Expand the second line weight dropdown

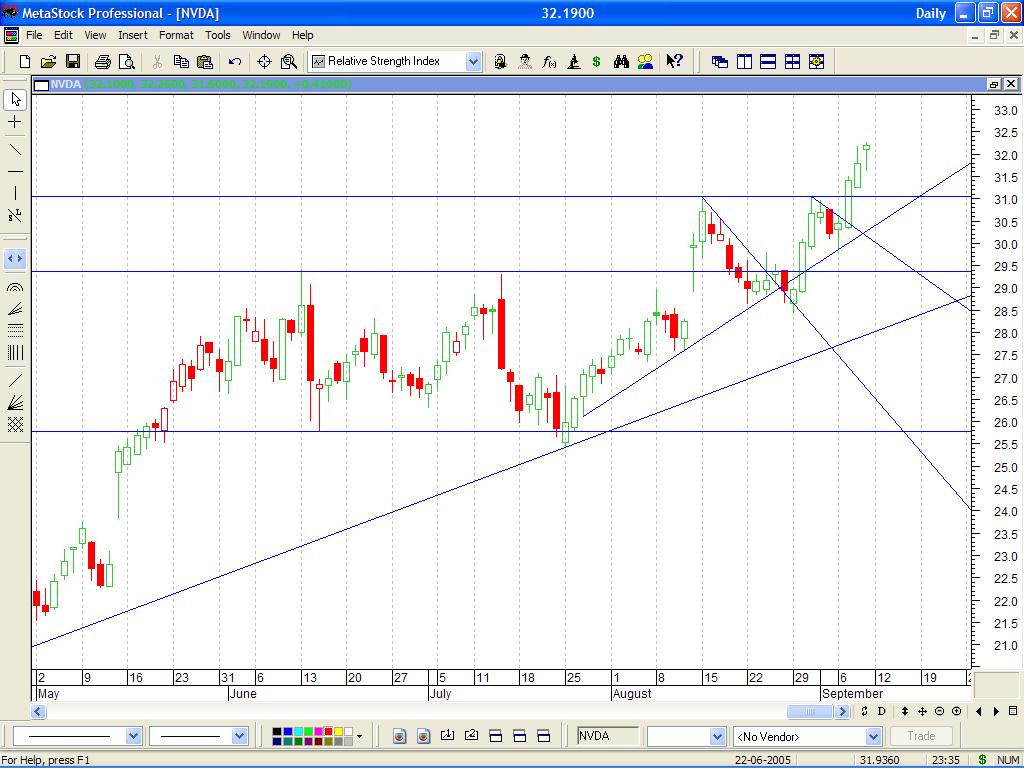239,736
